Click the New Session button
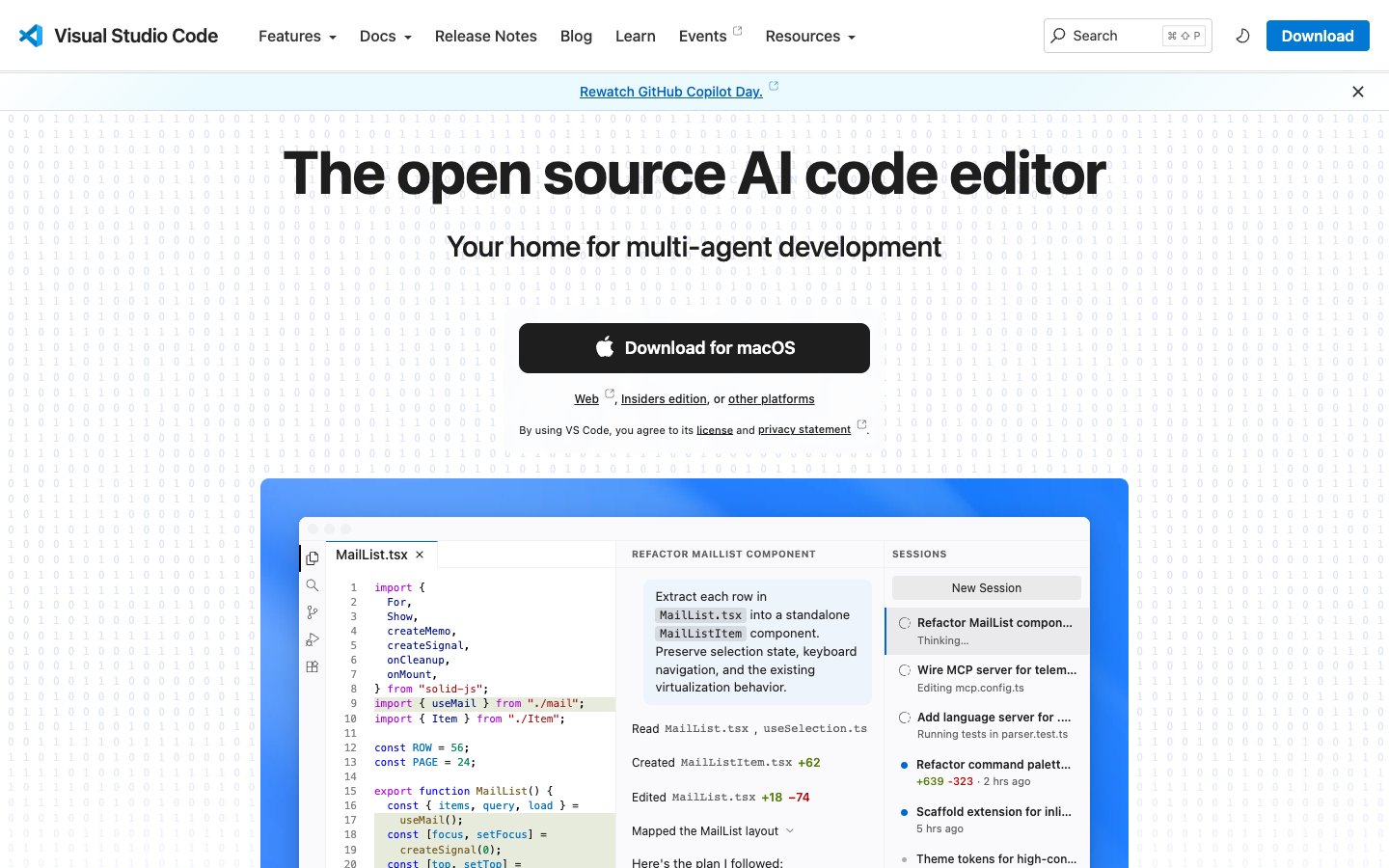The width and height of the screenshot is (1389, 868). (x=987, y=588)
